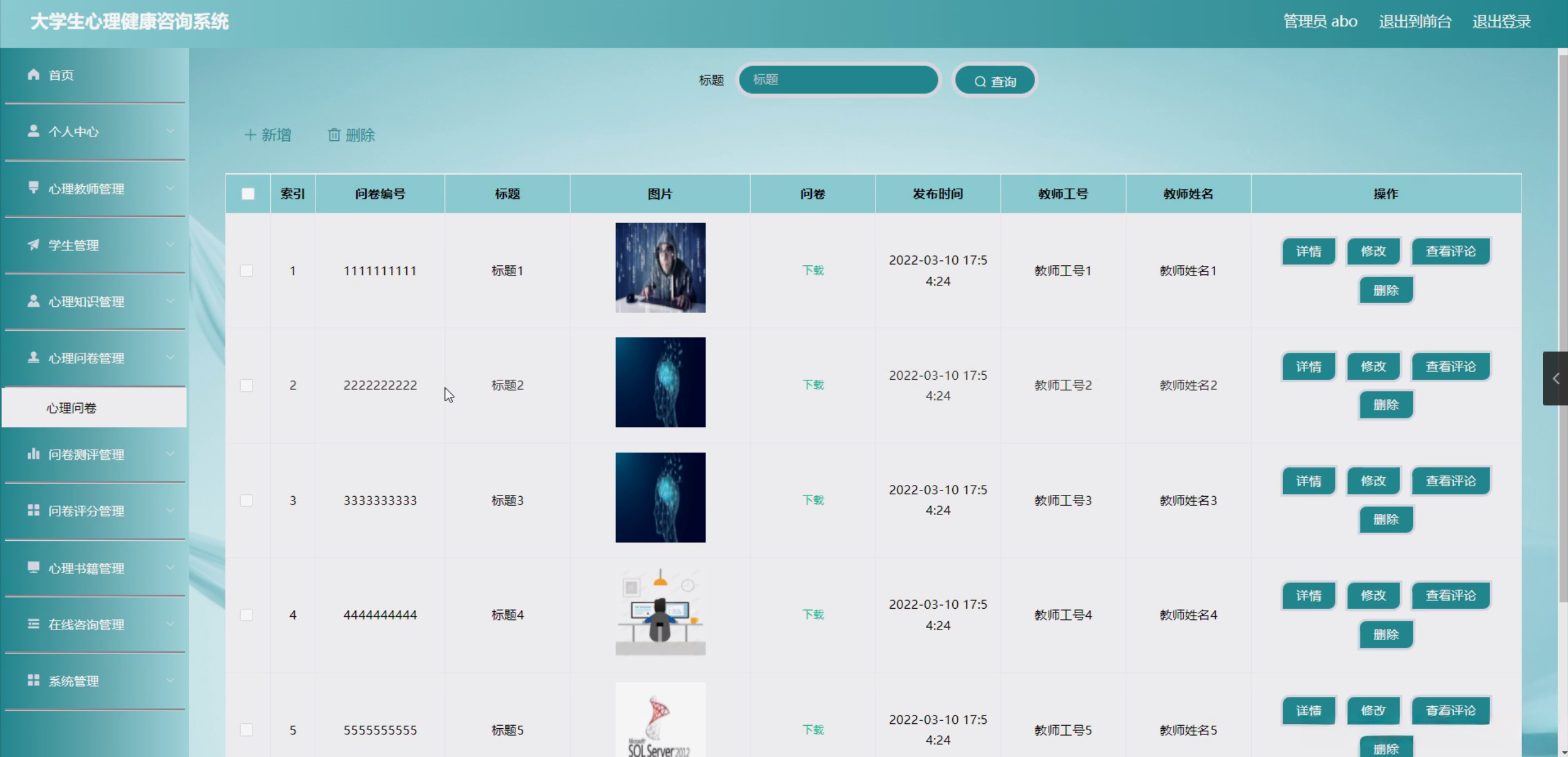Viewport: 1568px width, 757px height.
Task: Click the paper plane icon for 学生管理
Action: (34, 244)
